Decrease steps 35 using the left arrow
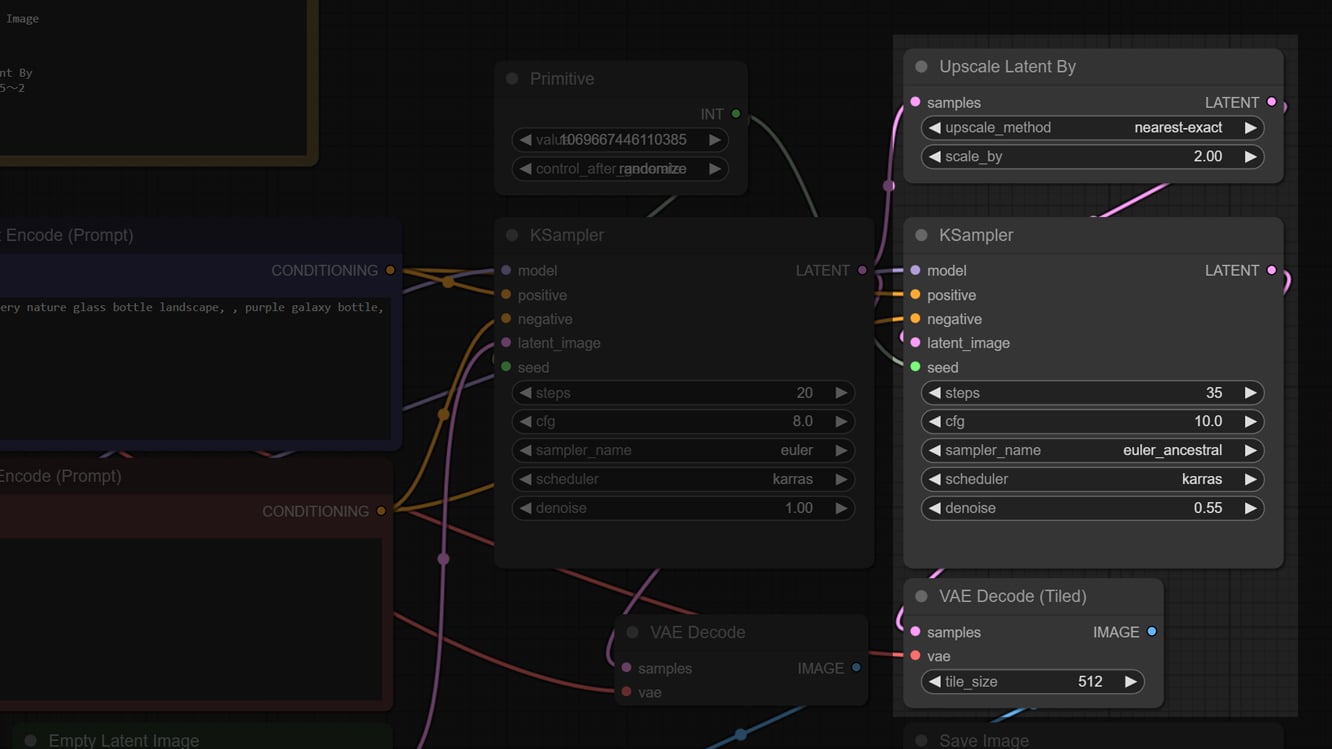The width and height of the screenshot is (1332, 749). [x=935, y=393]
